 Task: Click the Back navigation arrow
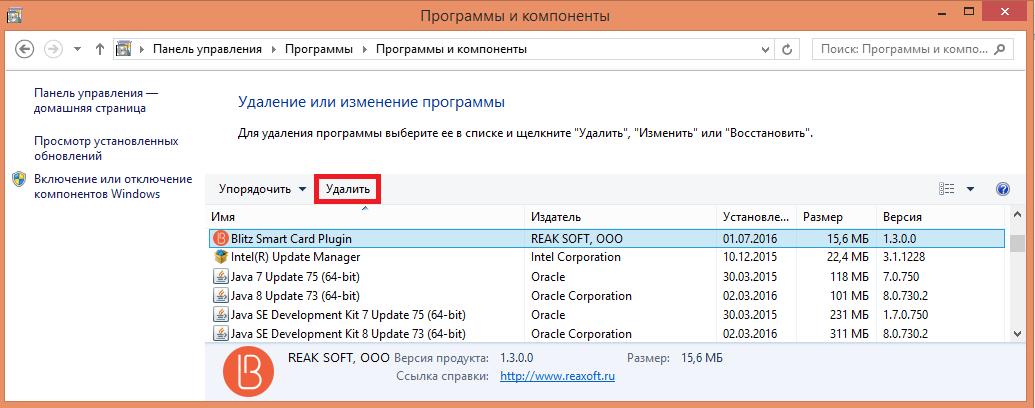(25, 49)
